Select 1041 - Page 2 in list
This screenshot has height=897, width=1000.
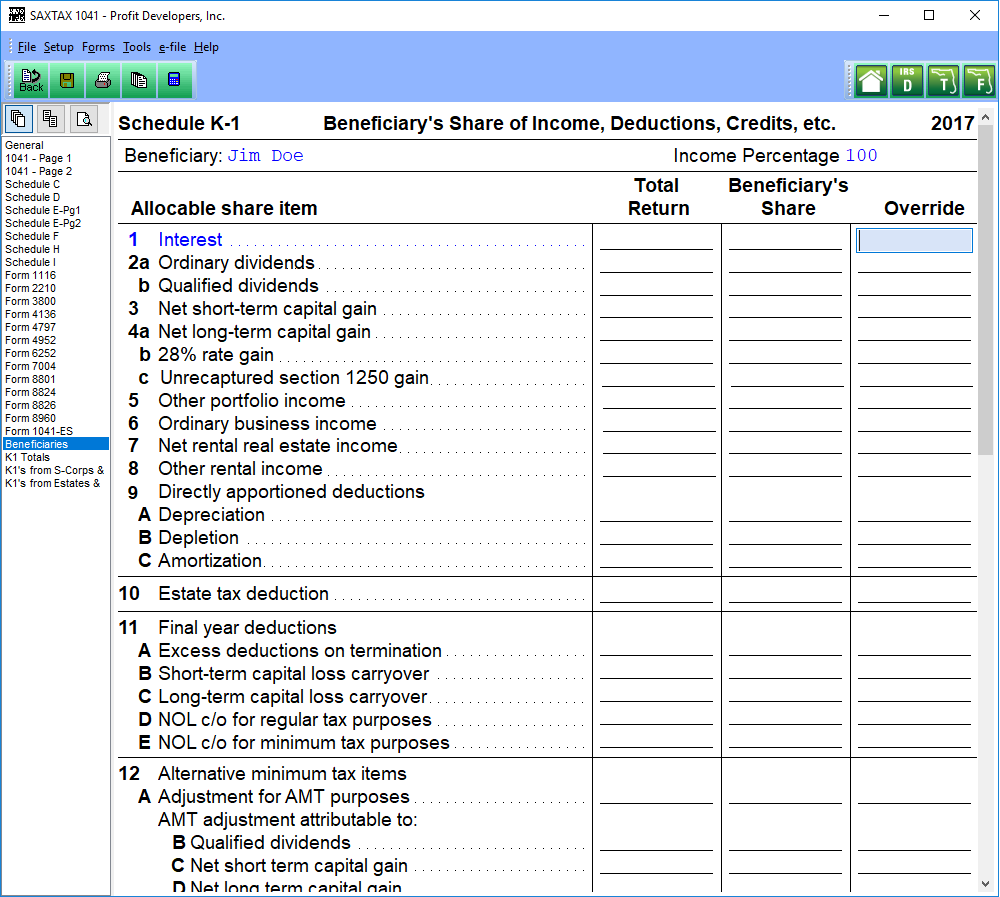[56, 171]
